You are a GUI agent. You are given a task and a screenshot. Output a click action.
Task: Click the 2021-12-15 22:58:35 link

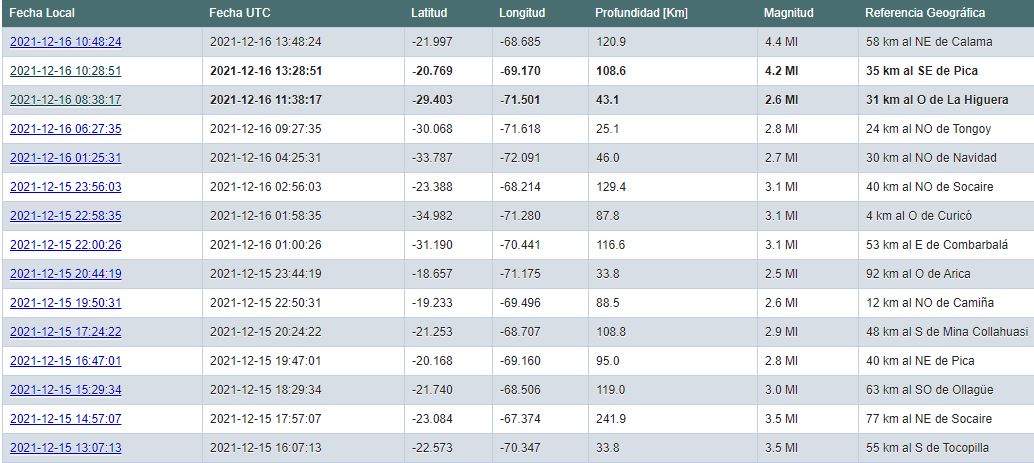click(65, 216)
